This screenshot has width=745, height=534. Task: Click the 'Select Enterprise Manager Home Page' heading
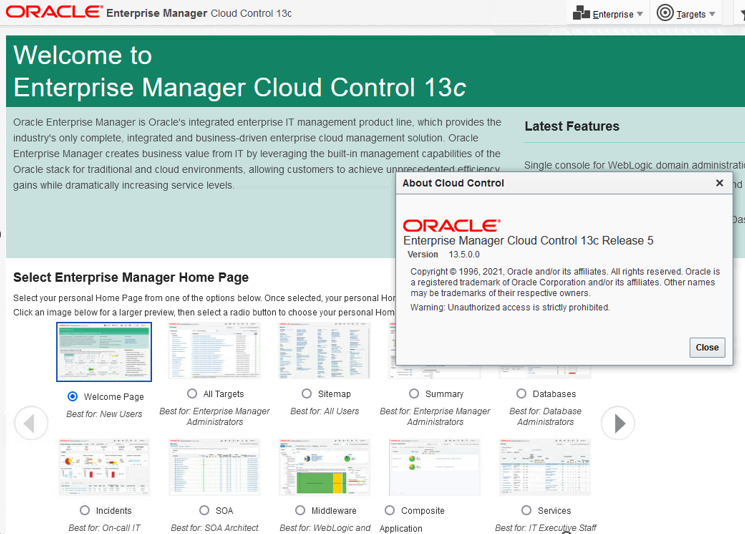coord(131,277)
